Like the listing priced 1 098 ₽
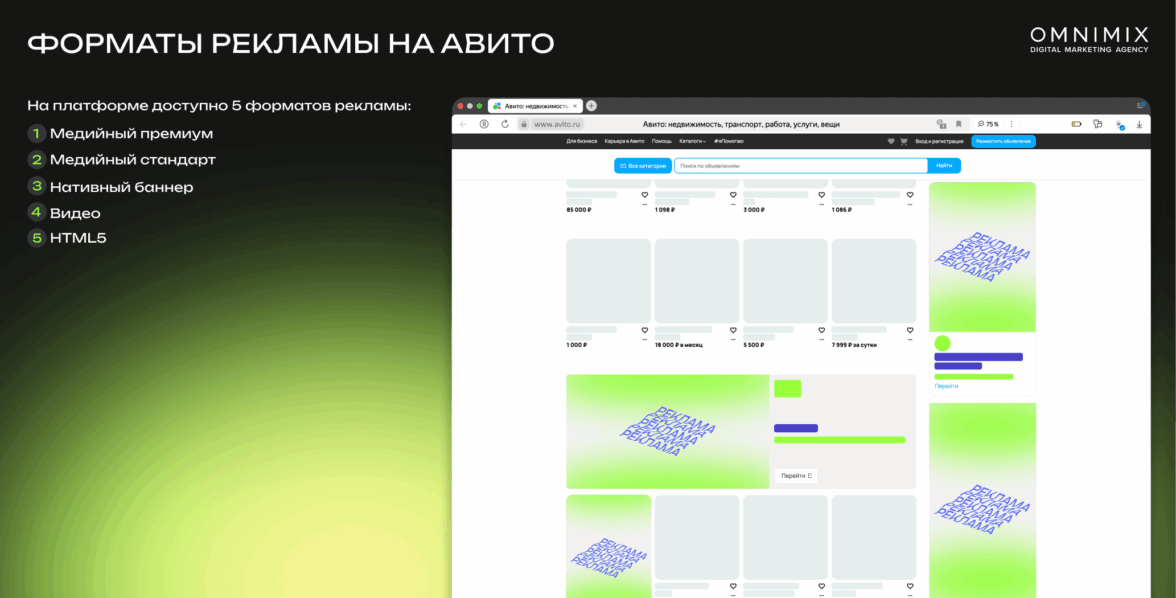The height and width of the screenshot is (598, 1176). [733, 195]
